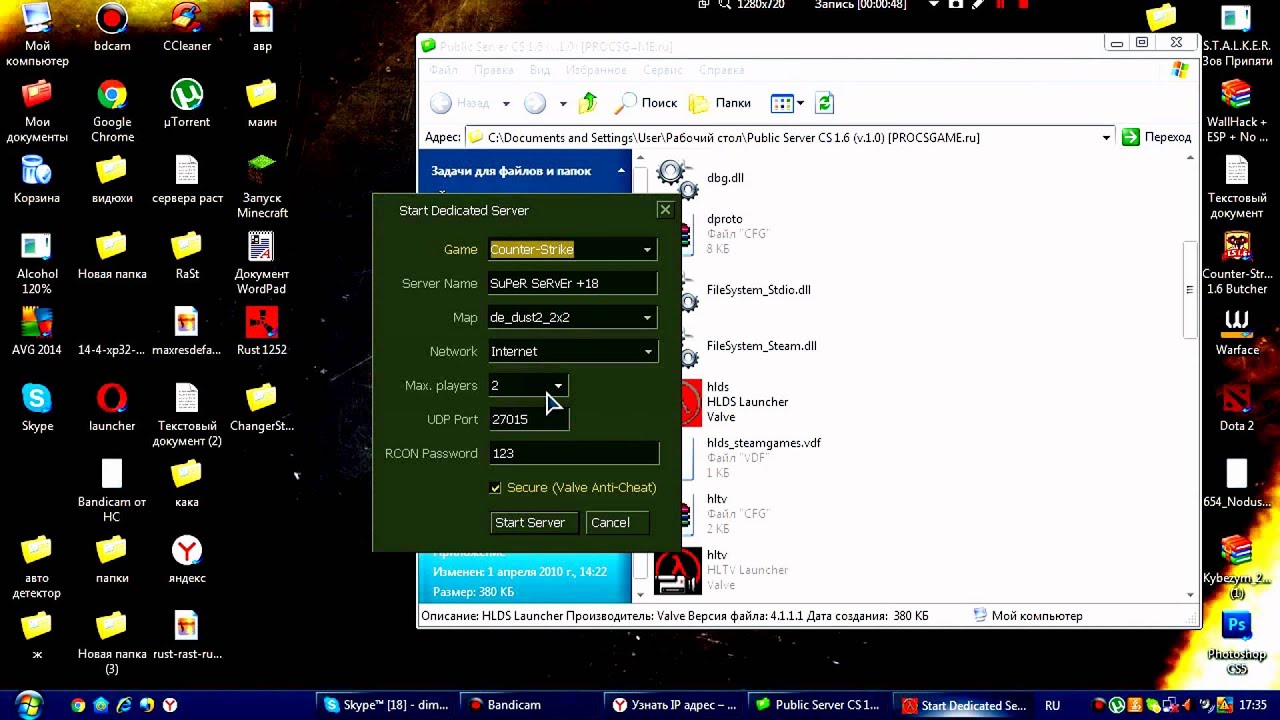Viewport: 1280px width, 720px height.
Task: Open the Map dropdown list
Action: (x=647, y=318)
